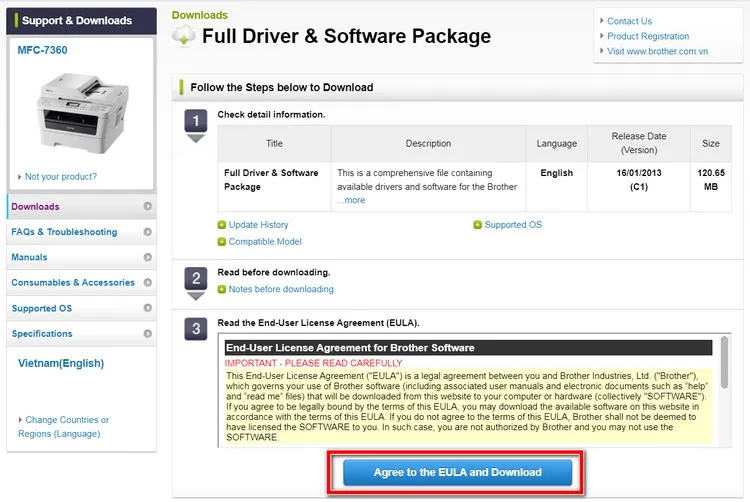The width and height of the screenshot is (750, 502).
Task: Click the cloud download icon beside the title
Action: [184, 37]
